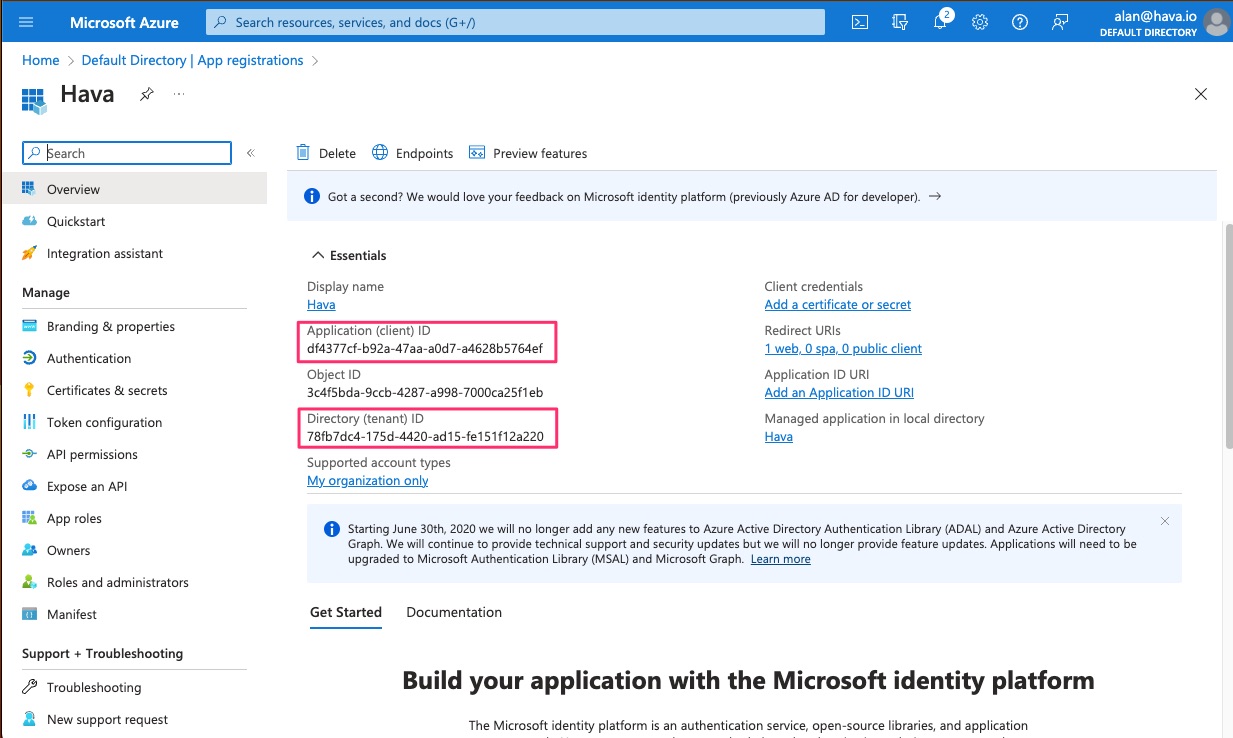Click the help question mark icon
This screenshot has width=1233, height=738.
coord(1020,22)
